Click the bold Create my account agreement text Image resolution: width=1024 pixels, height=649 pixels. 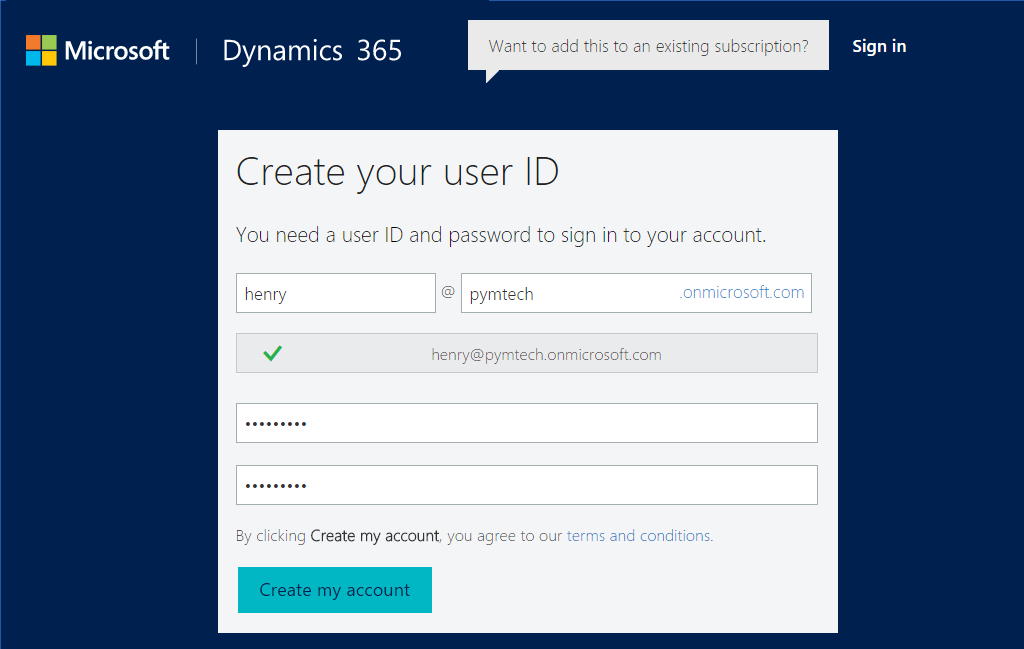pyautogui.click(x=374, y=536)
